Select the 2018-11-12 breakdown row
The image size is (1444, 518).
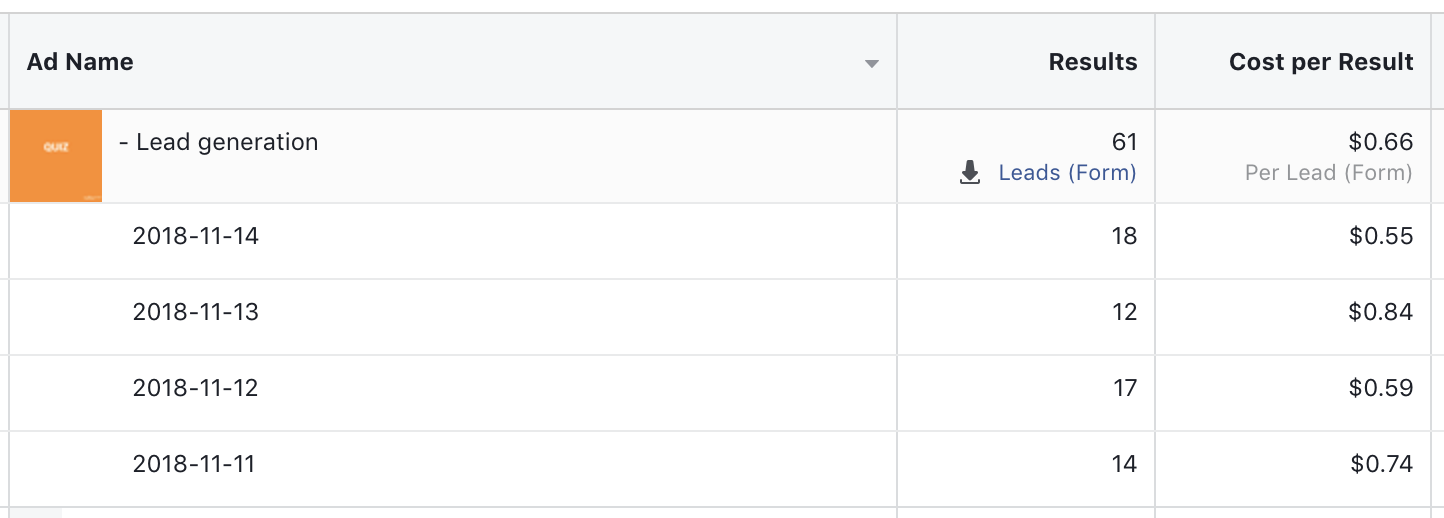click(722, 393)
